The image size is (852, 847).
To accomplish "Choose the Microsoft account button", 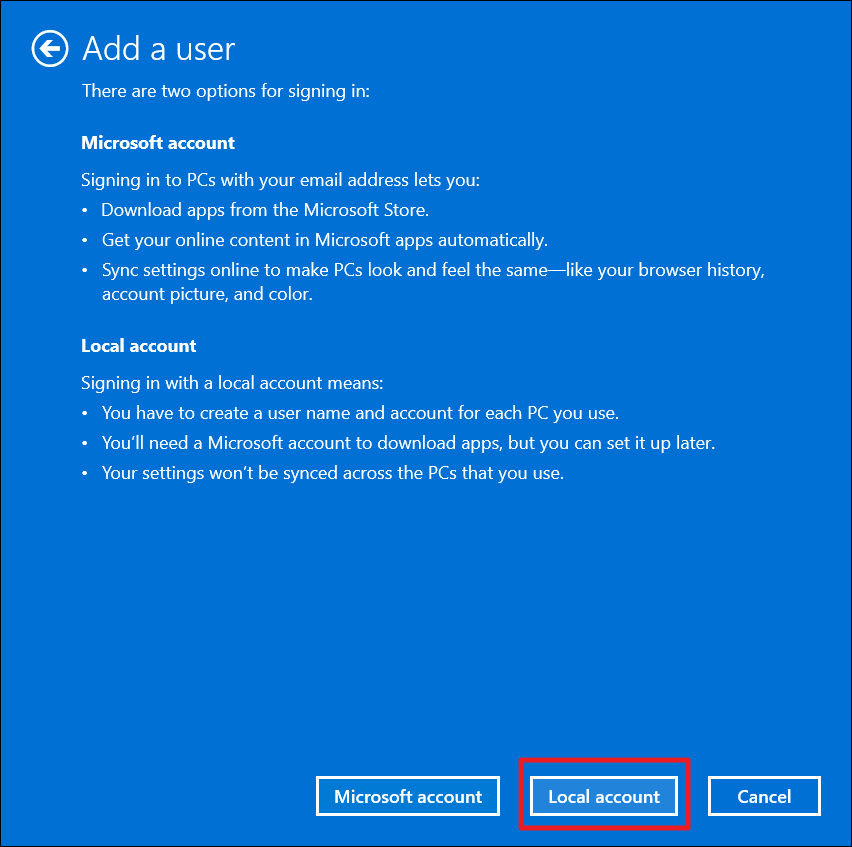I will (408, 796).
